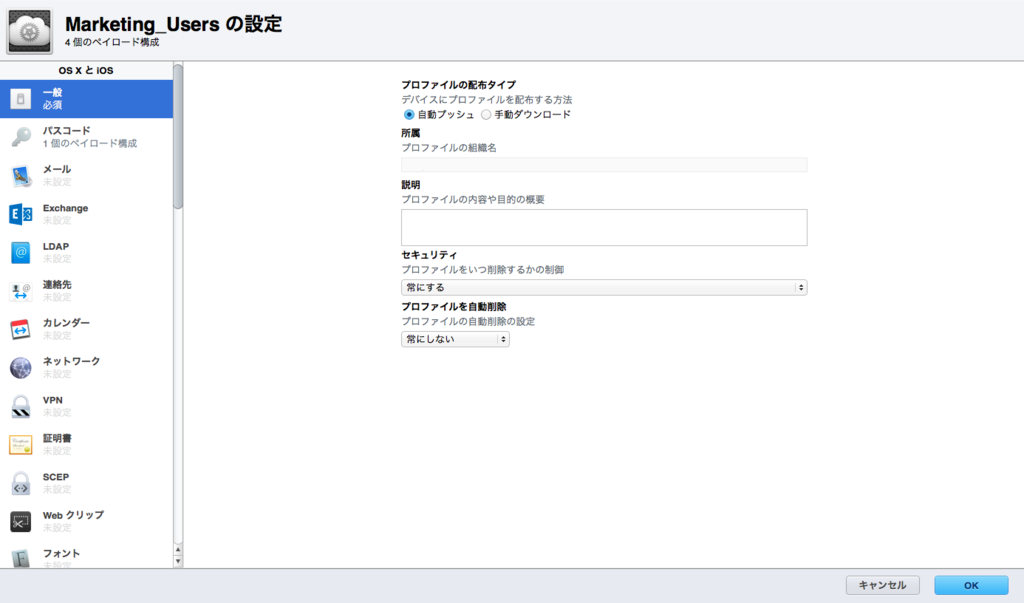1024x603 pixels.
Task: Click inside the 説明 description text box
Action: 605,227
